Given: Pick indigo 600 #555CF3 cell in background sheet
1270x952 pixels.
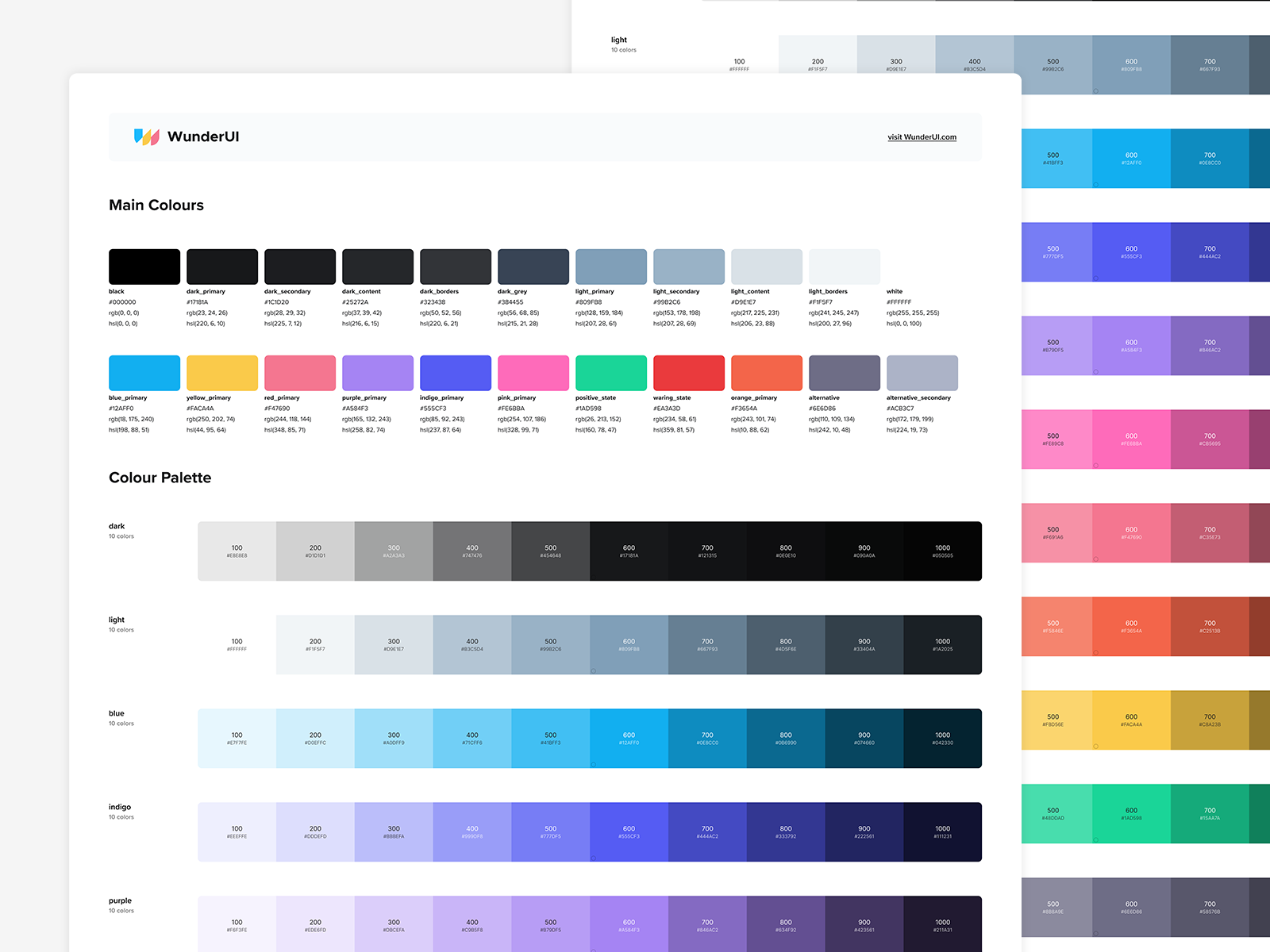Looking at the screenshot, I should click(x=1131, y=252).
